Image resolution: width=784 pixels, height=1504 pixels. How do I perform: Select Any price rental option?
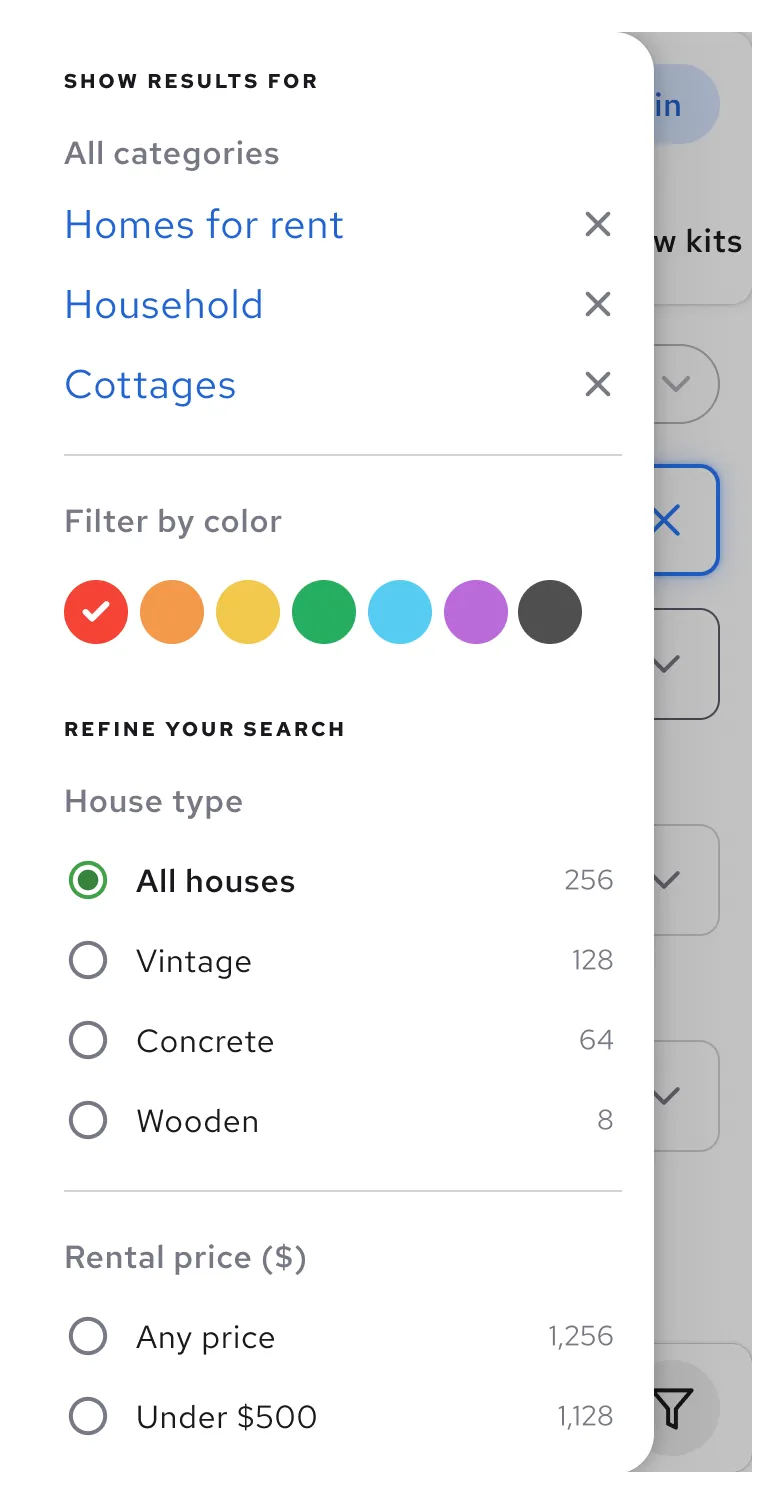[88, 1337]
